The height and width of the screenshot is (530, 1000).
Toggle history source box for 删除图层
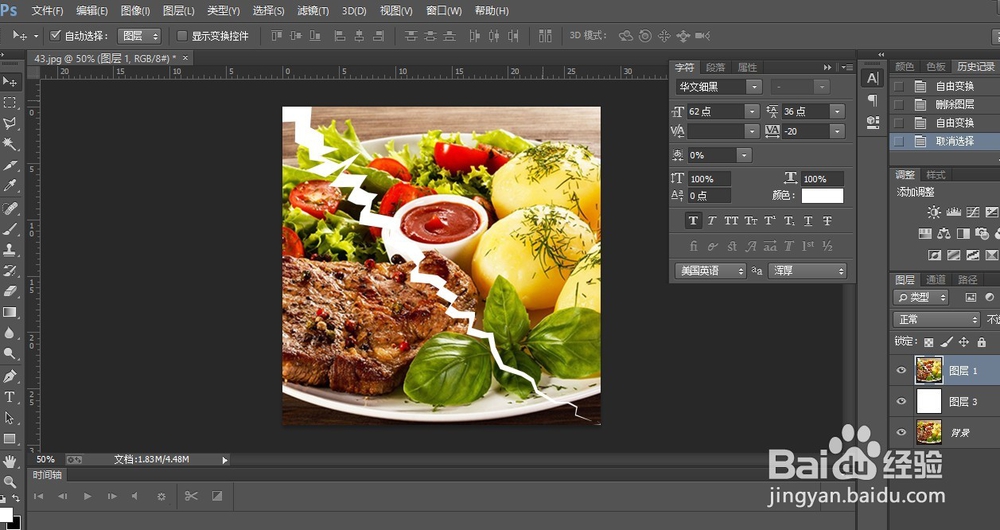tap(899, 105)
